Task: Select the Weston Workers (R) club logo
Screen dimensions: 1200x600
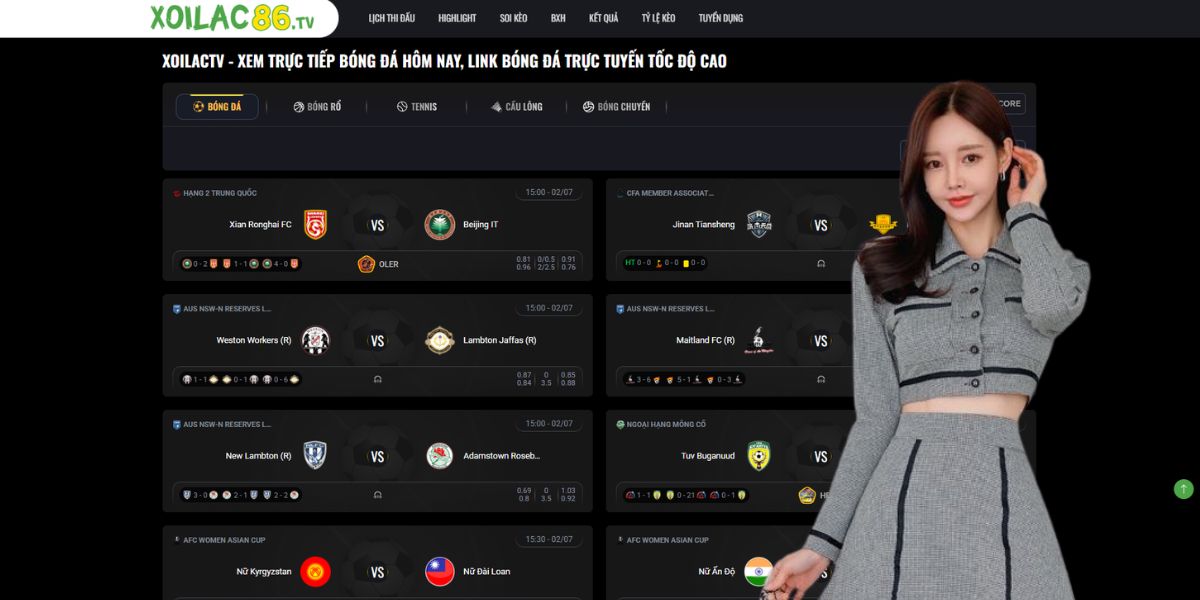Action: point(316,340)
